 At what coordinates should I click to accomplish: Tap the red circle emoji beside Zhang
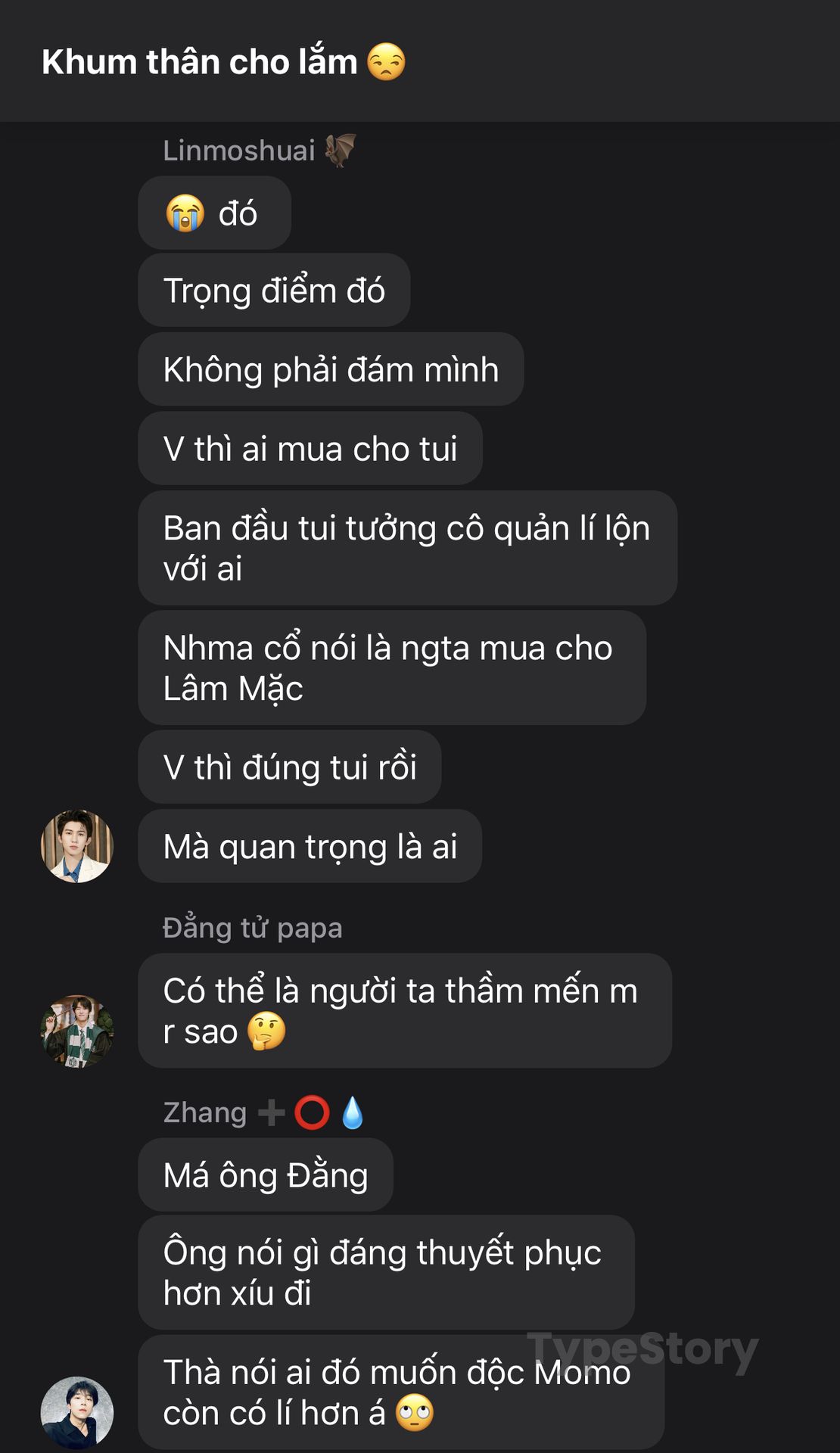(x=312, y=1112)
